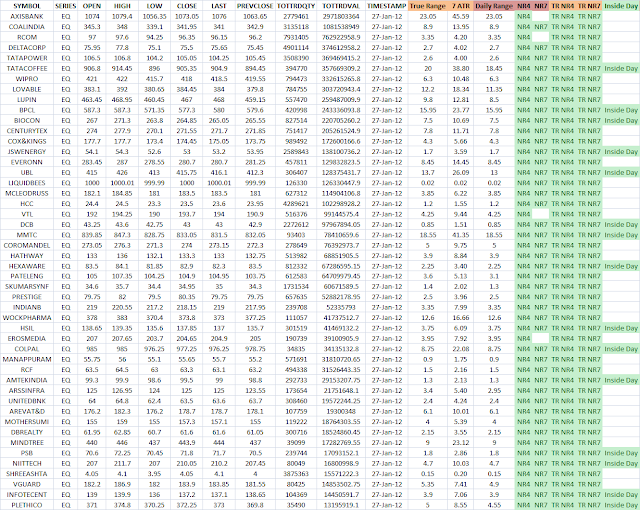Select the LOW column header
The image size is (640, 510).
[154, 6]
